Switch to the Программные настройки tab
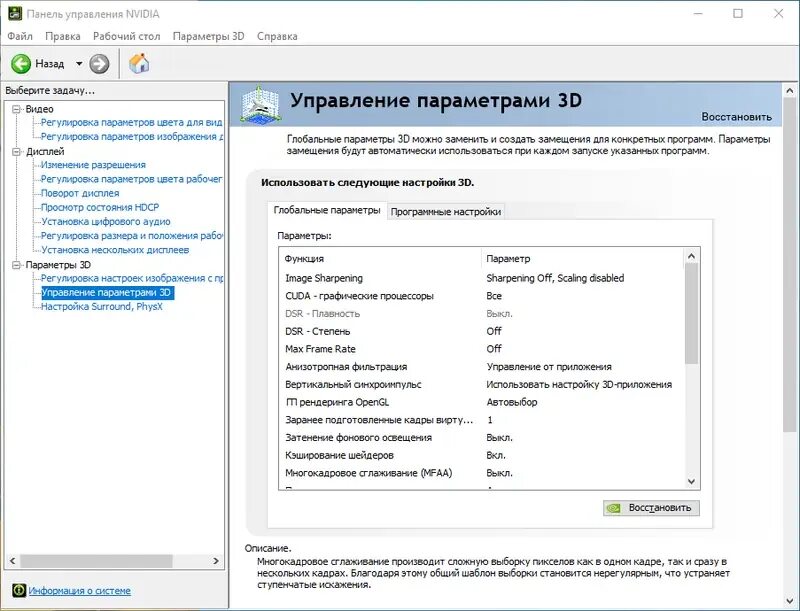 point(446,212)
